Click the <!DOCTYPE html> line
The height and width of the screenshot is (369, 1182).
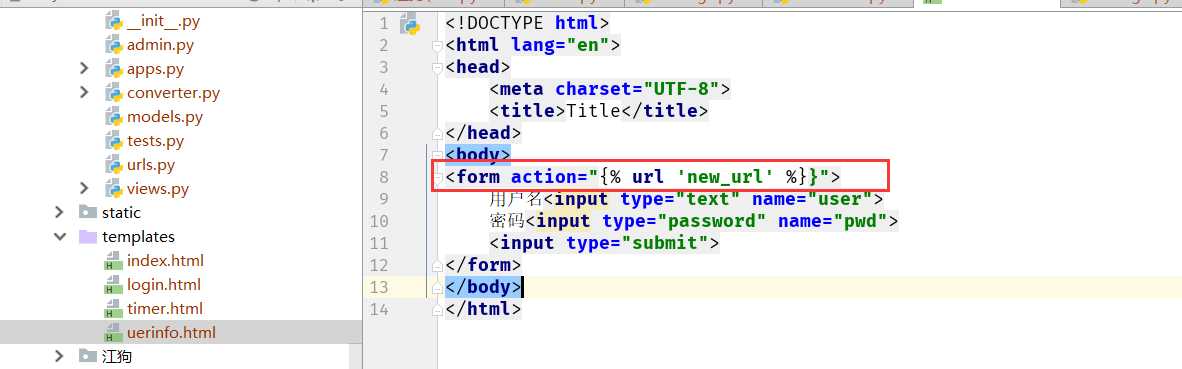point(527,23)
